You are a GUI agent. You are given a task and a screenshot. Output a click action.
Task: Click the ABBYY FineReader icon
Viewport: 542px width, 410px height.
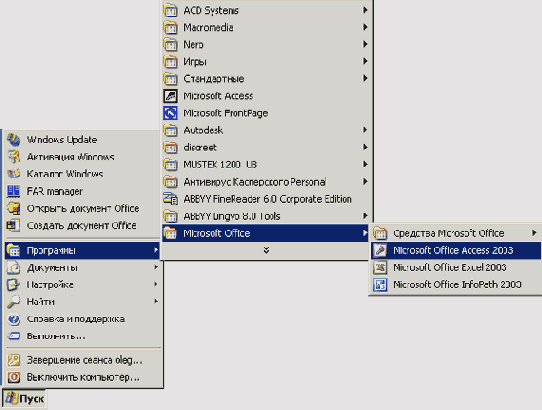(x=170, y=199)
